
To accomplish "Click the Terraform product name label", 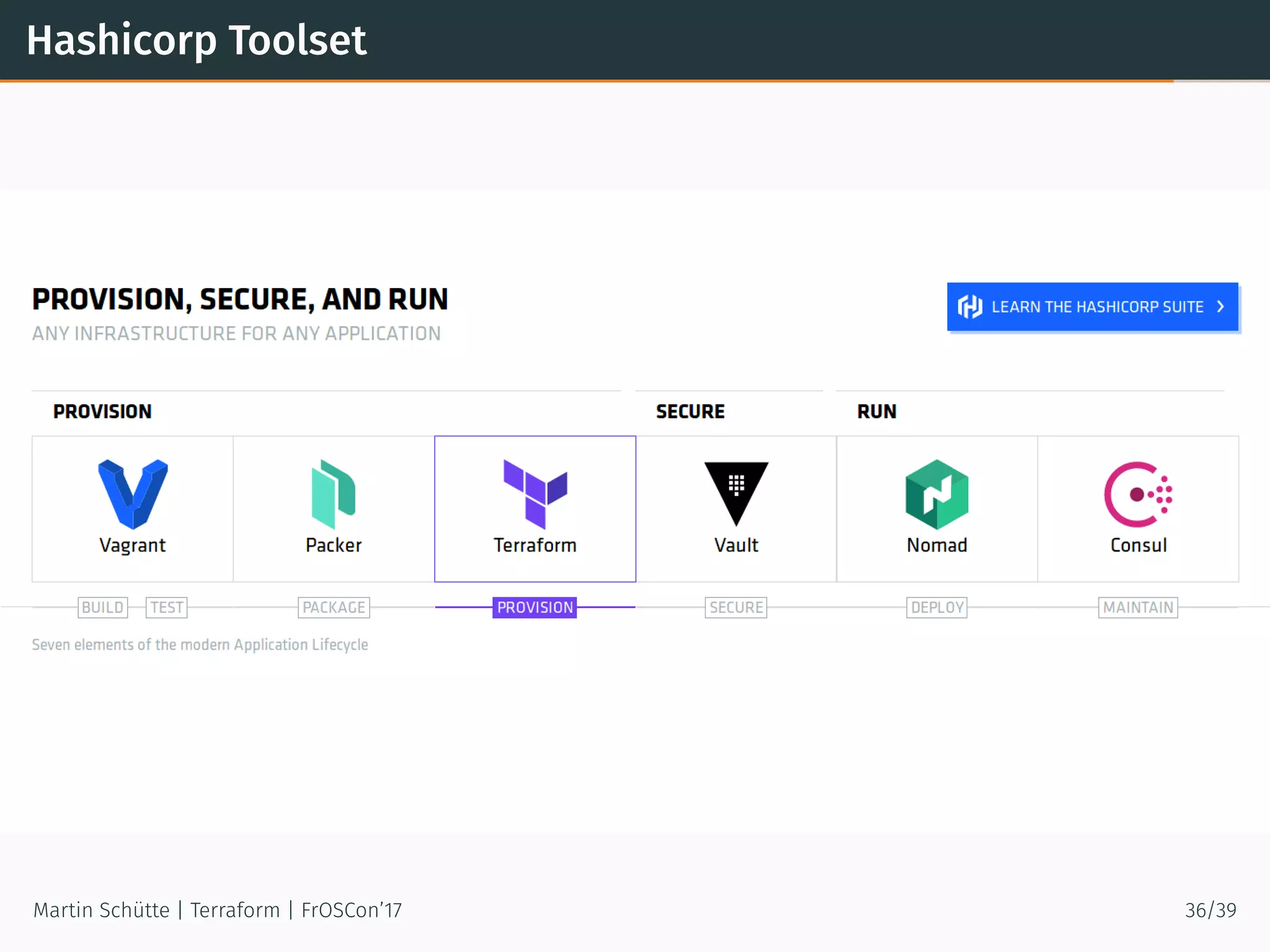I will pos(535,545).
